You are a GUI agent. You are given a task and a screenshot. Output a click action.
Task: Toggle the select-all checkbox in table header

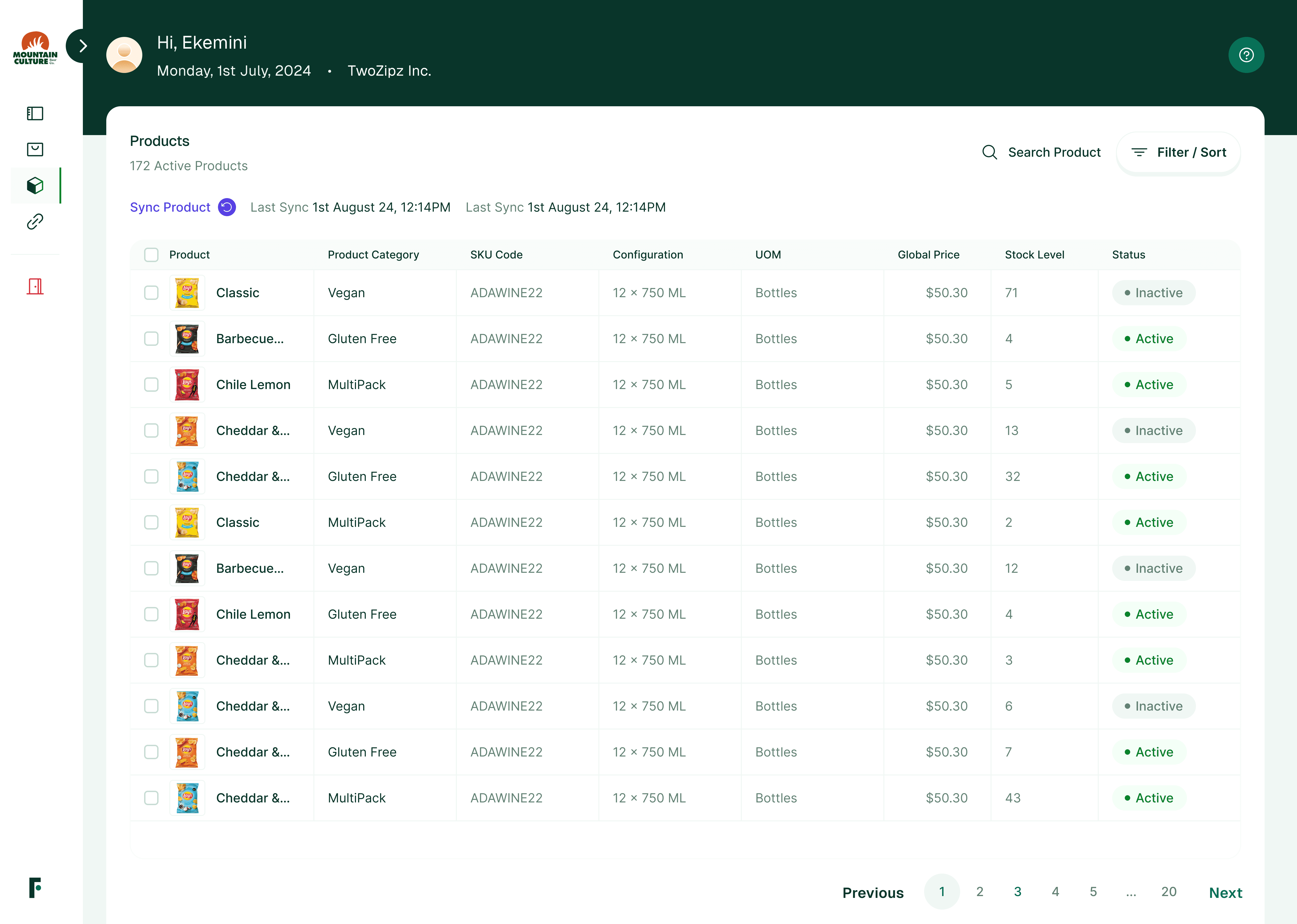[x=151, y=255]
